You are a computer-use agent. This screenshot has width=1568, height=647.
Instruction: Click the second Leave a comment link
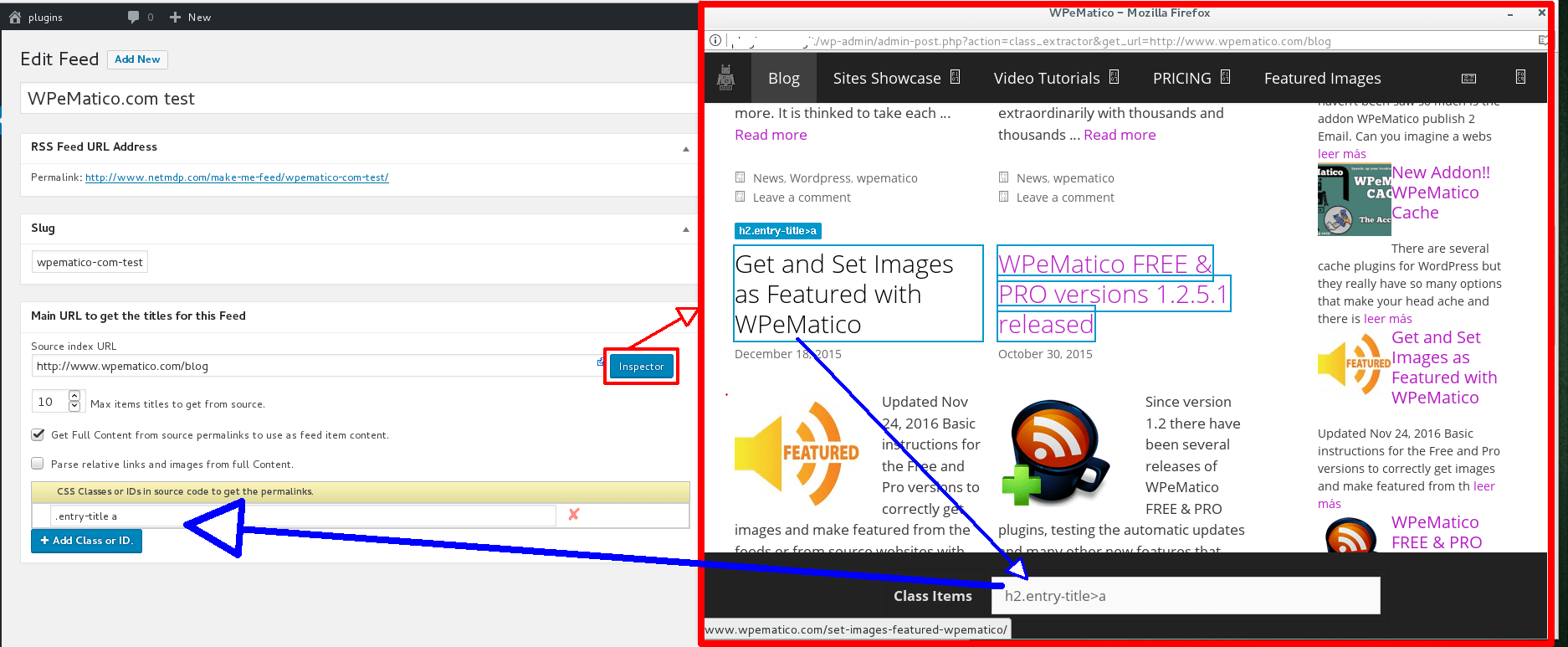coord(1065,198)
